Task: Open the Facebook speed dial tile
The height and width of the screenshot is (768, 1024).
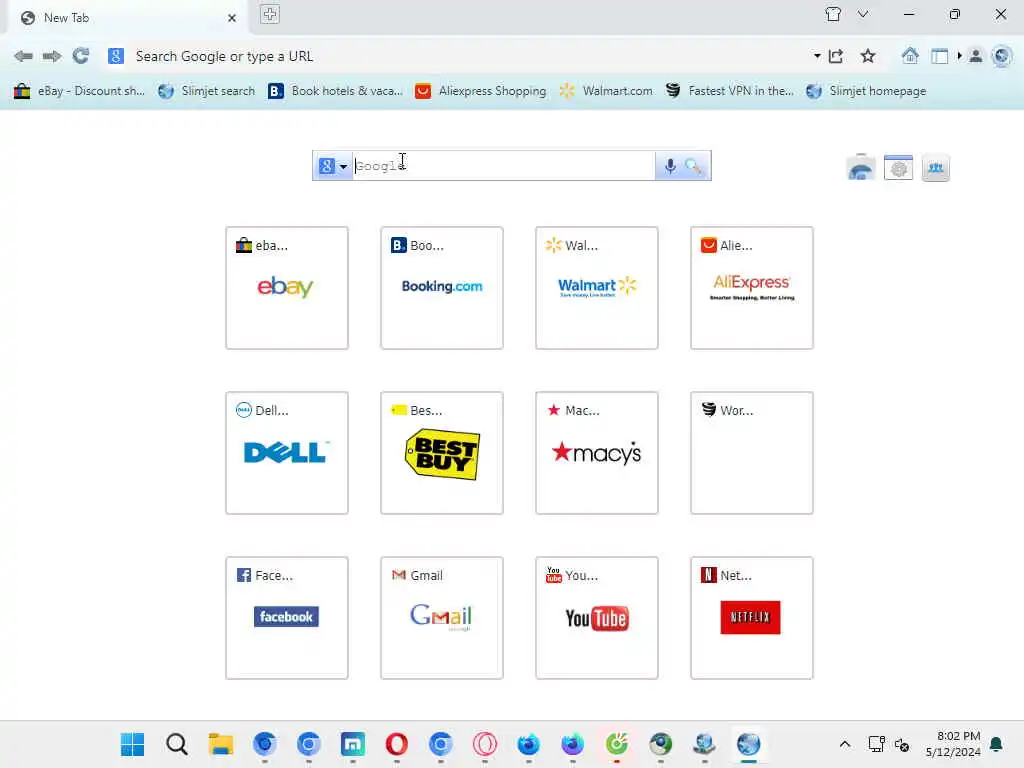Action: coord(287,618)
